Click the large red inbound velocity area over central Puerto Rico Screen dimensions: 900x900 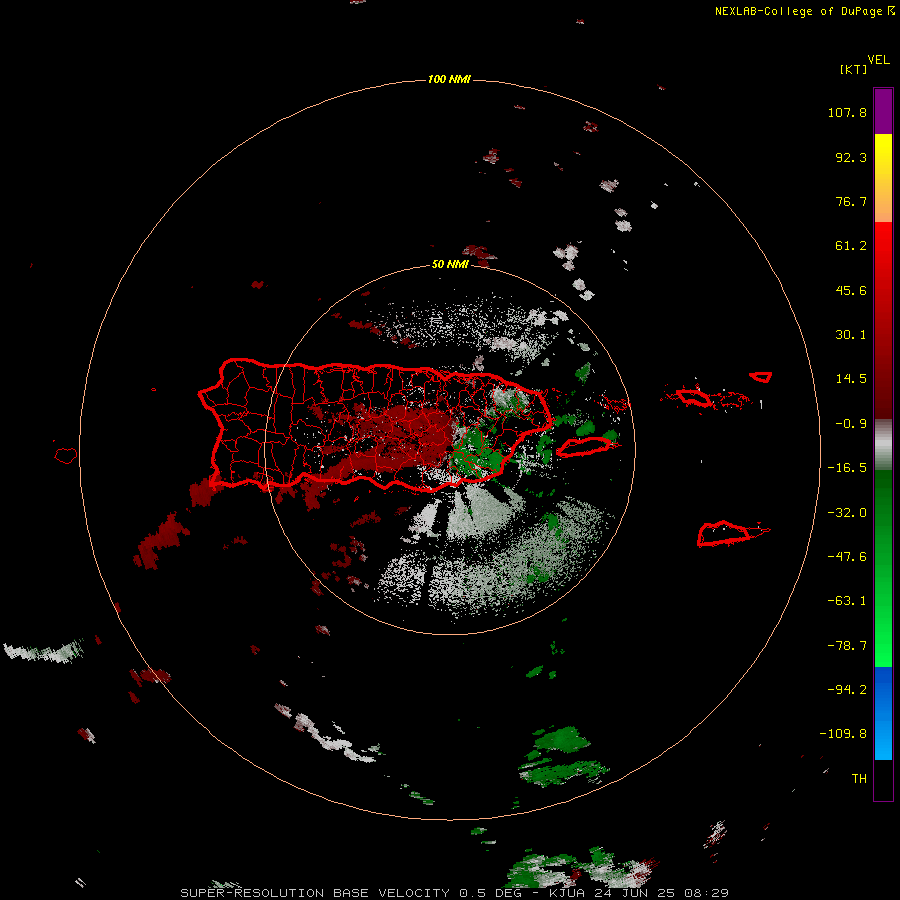(396, 439)
